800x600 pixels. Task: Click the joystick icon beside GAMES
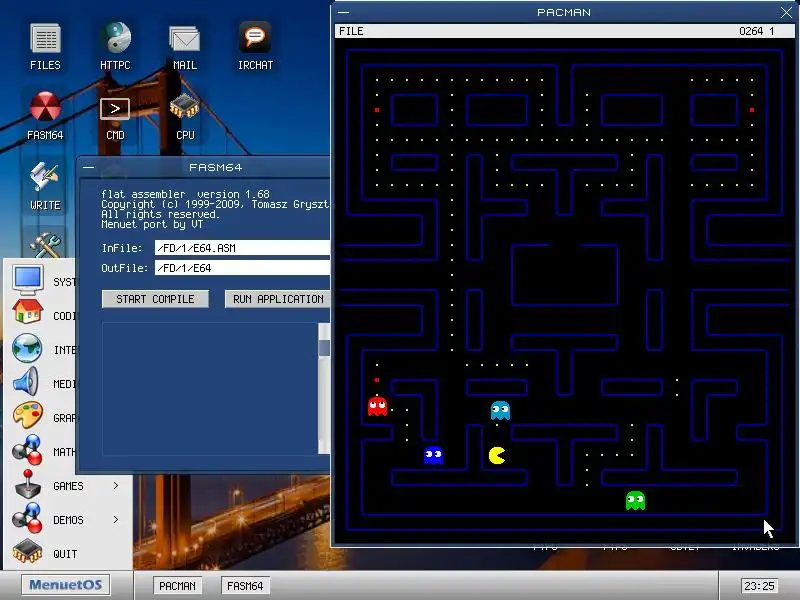(28, 484)
